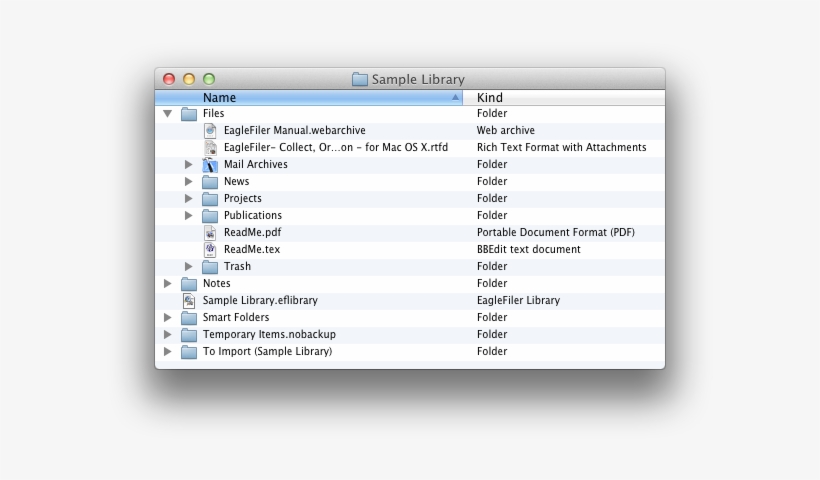The height and width of the screenshot is (480, 820).
Task: Click the 'Web archive' kind cell
Action: point(506,130)
